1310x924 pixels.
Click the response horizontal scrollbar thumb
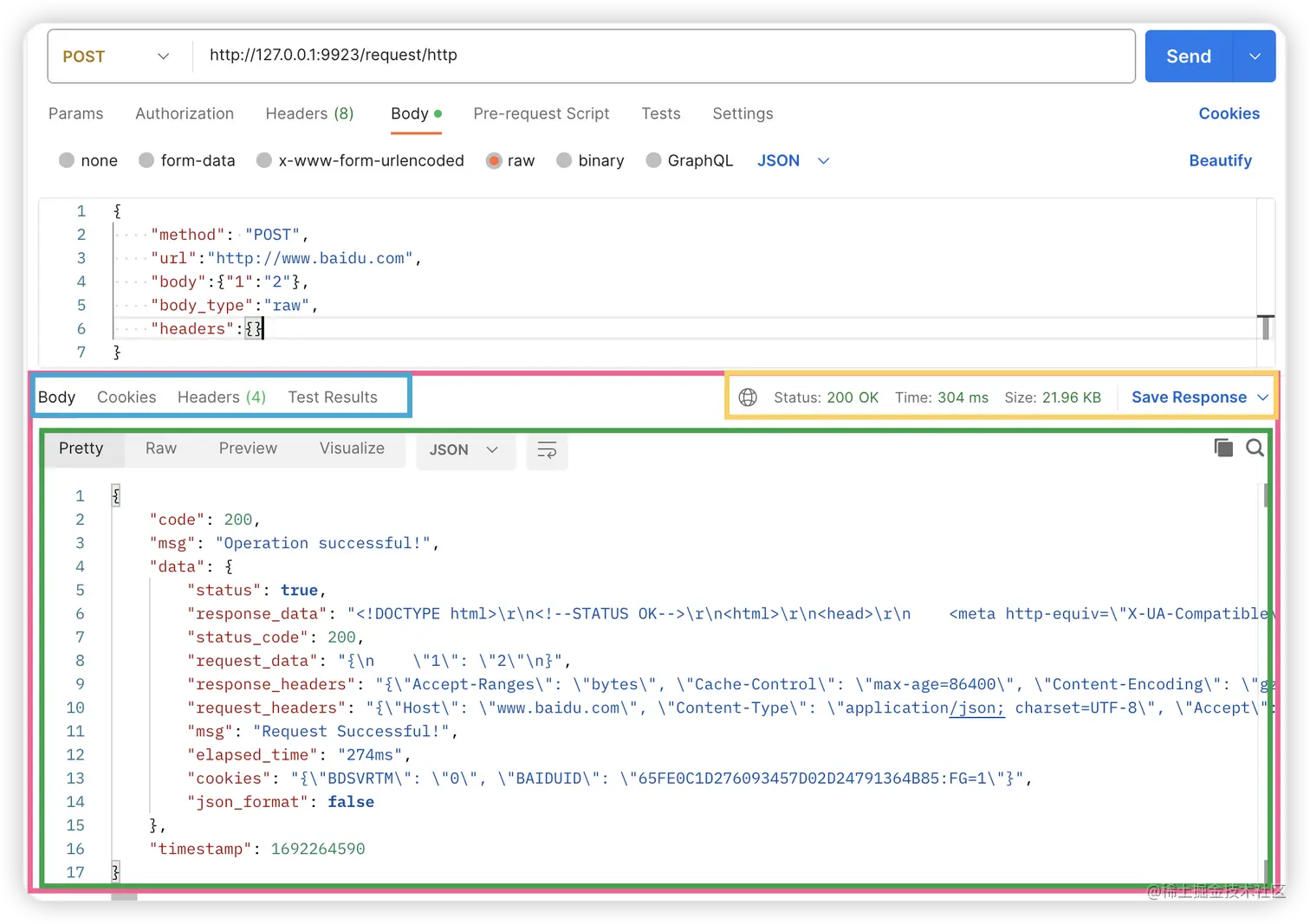[x=124, y=896]
